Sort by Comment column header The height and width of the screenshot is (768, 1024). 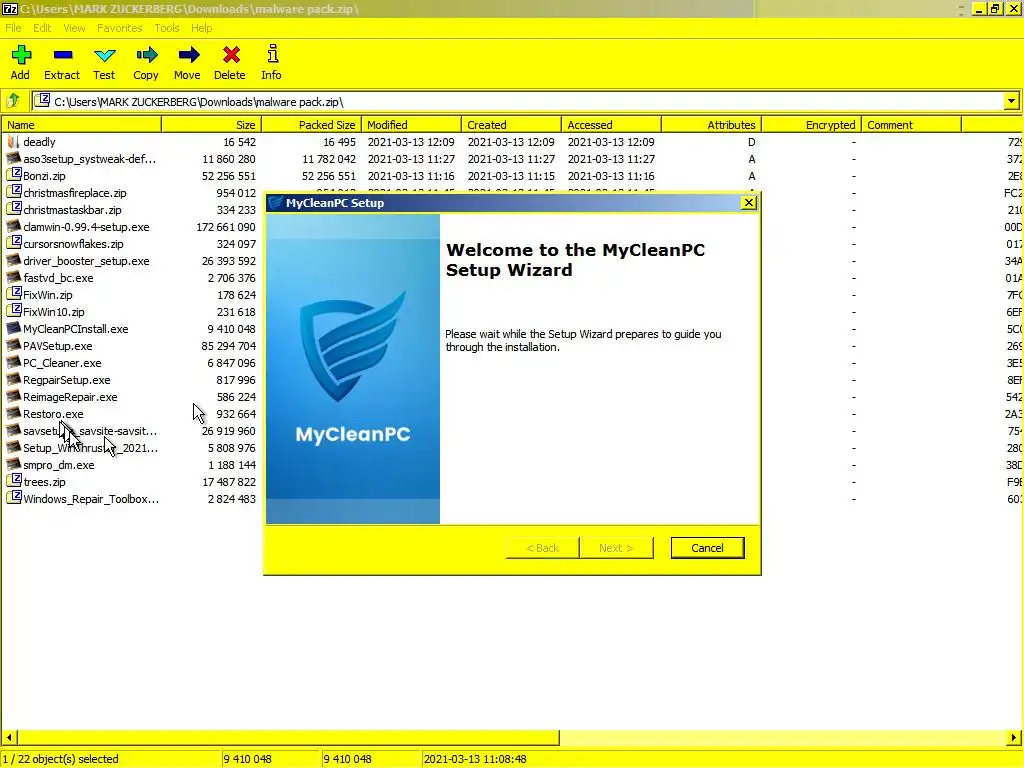911,125
